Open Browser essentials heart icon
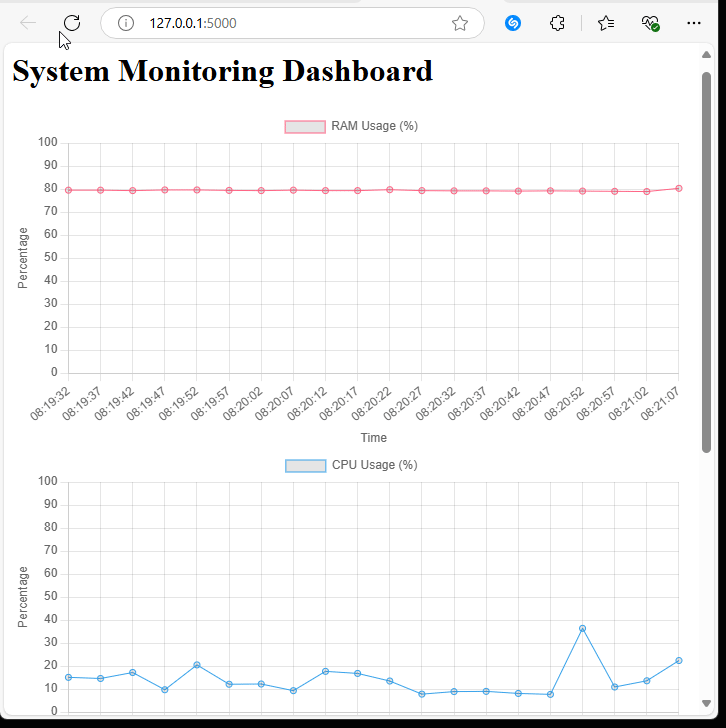 (x=650, y=23)
